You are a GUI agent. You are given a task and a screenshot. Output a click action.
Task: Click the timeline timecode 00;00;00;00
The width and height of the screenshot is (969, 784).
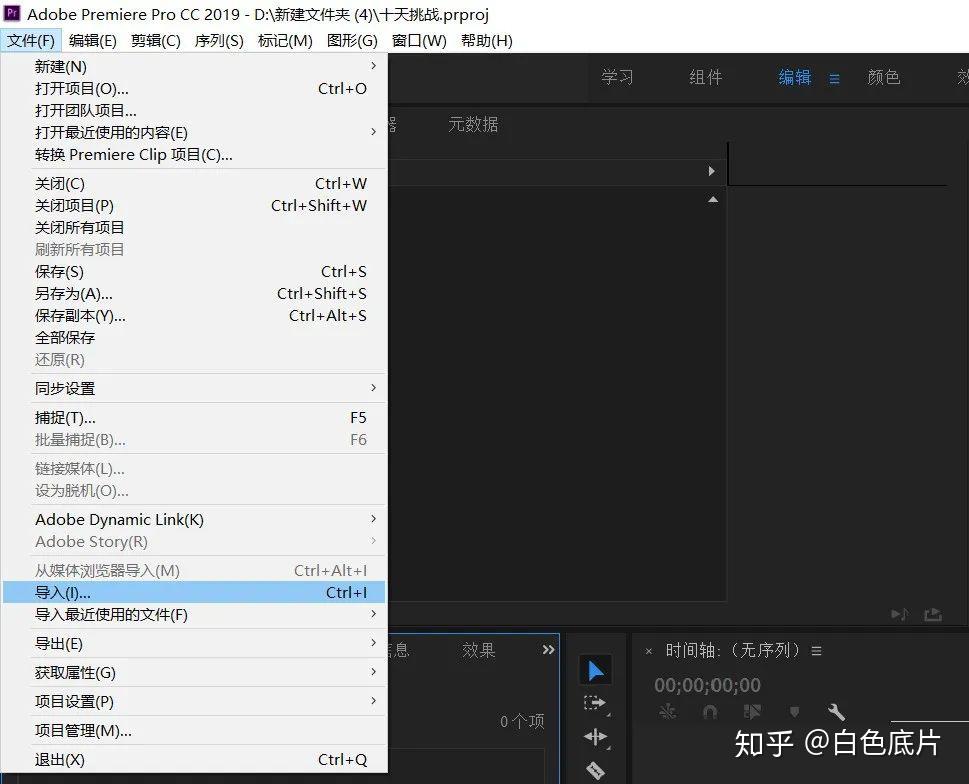708,685
